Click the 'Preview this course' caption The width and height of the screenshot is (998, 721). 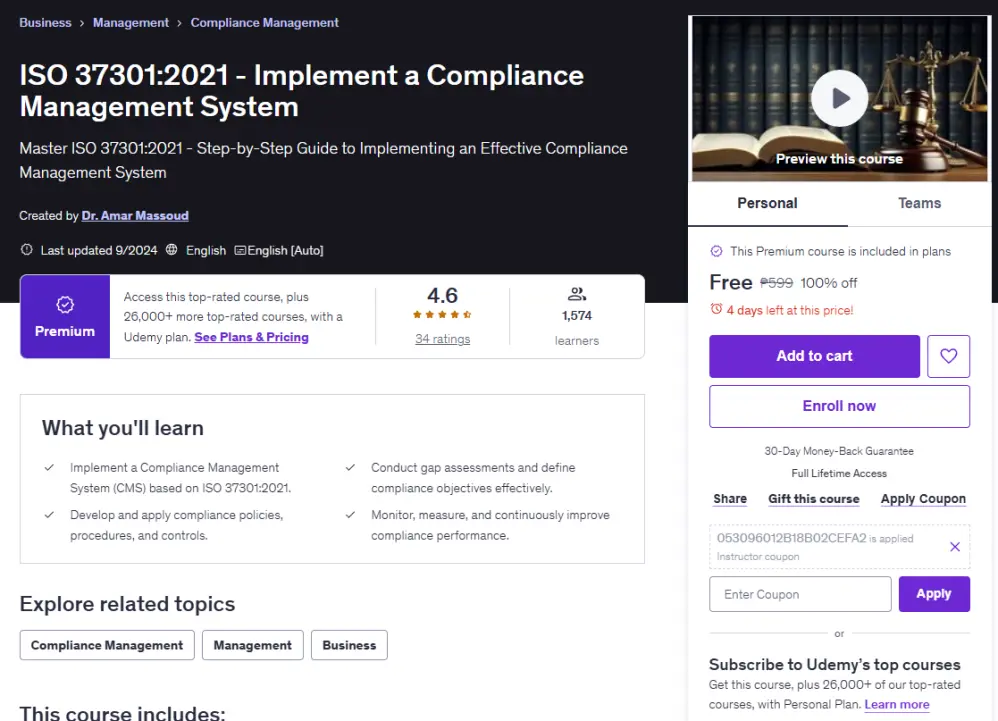click(839, 159)
